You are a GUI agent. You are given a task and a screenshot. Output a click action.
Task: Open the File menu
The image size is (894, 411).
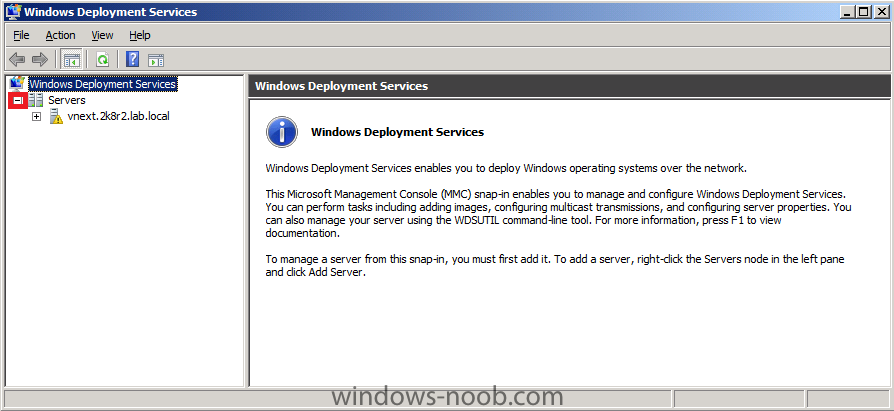click(x=21, y=35)
